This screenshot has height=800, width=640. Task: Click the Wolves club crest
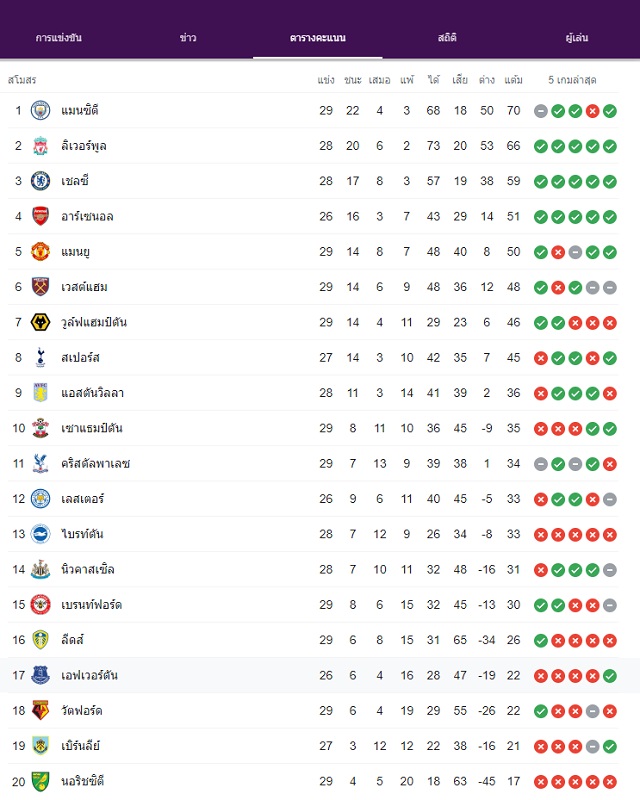(40, 322)
